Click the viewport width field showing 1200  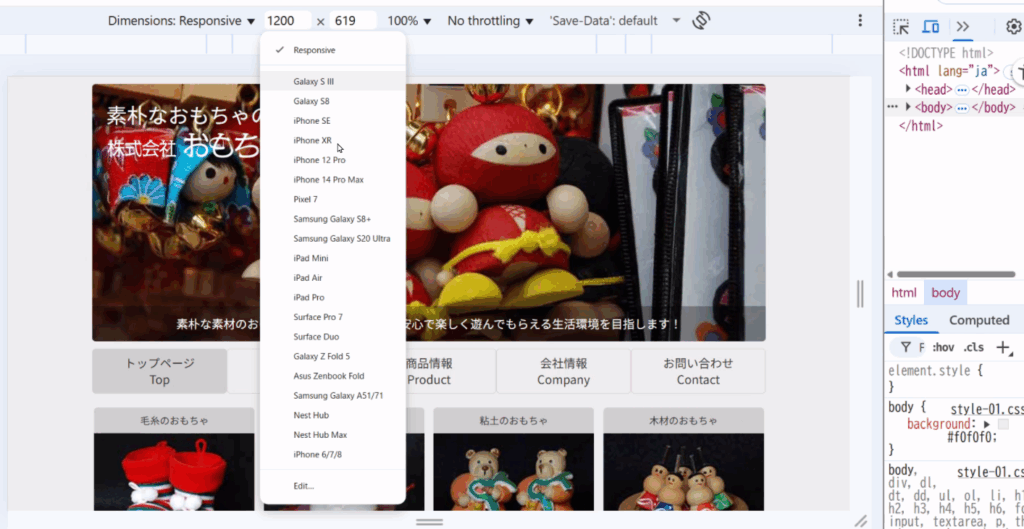tap(288, 21)
